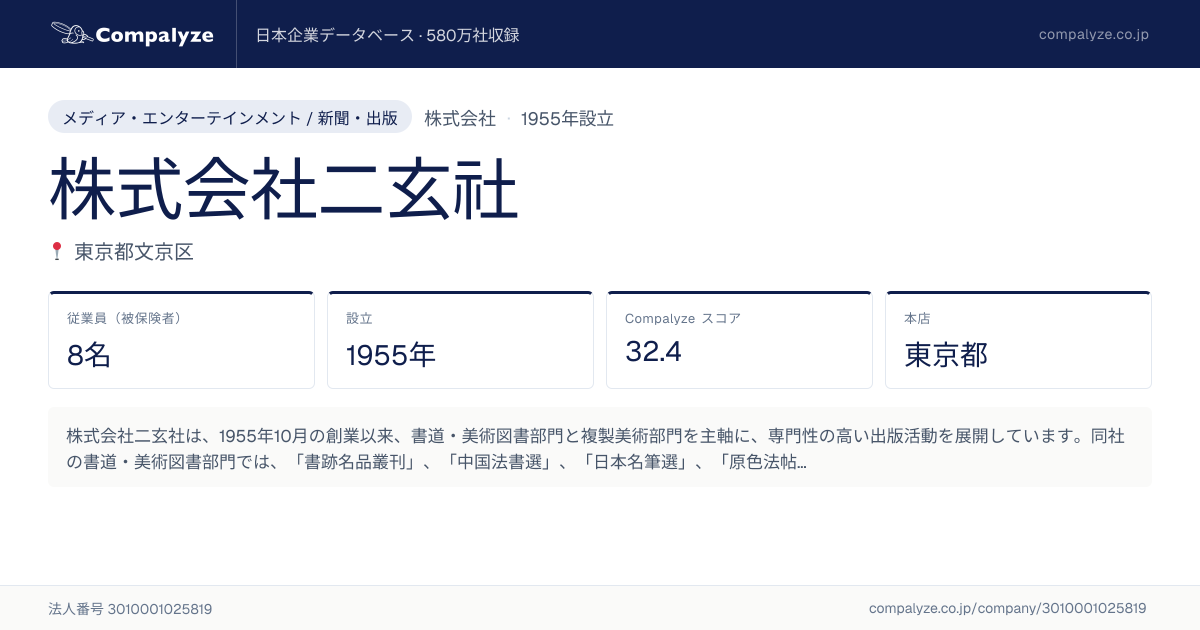Viewport: 1200px width, 630px height.
Task: Click the 8名 employee count value
Action: coord(89,354)
